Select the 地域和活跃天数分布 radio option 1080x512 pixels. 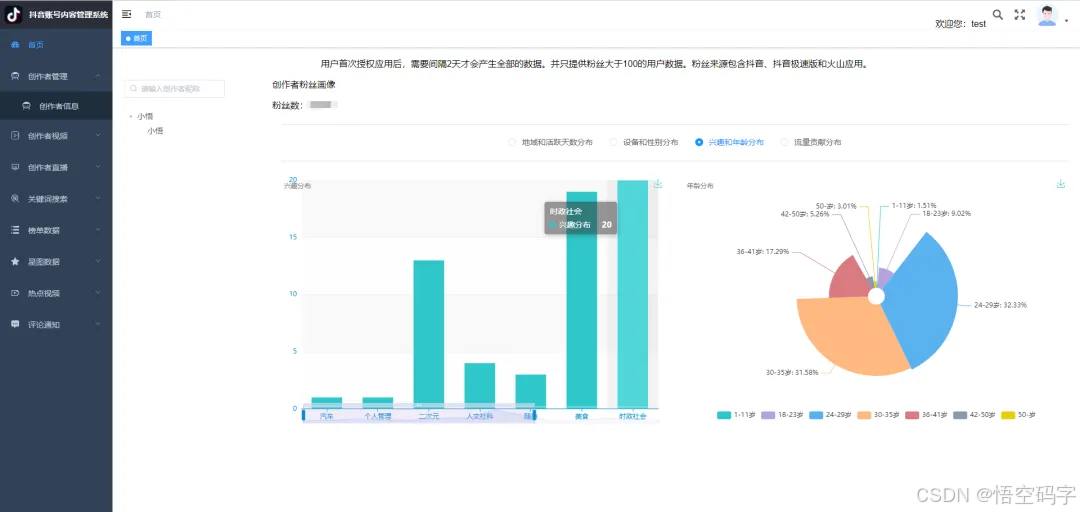(512, 142)
